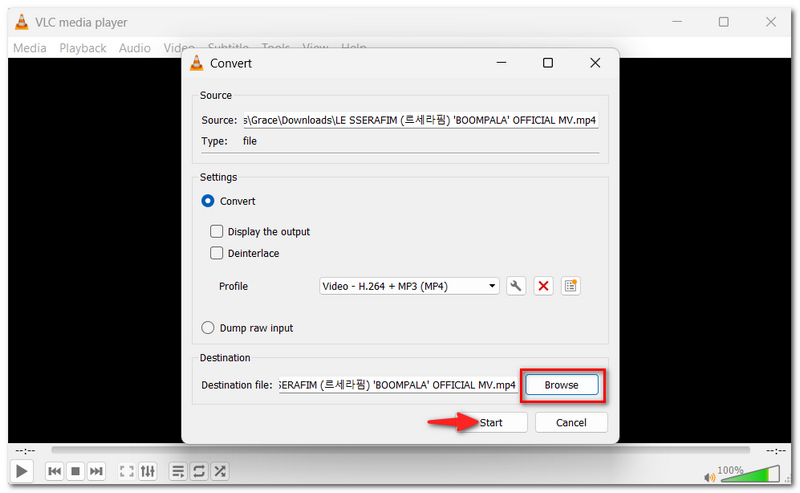The image size is (800, 493).
Task: Create a new profile icon
Action: 570,286
